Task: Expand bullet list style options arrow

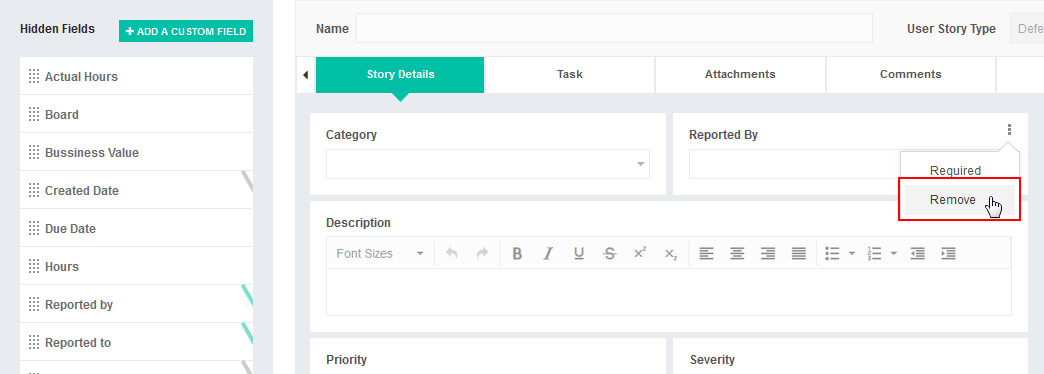Action: [852, 254]
